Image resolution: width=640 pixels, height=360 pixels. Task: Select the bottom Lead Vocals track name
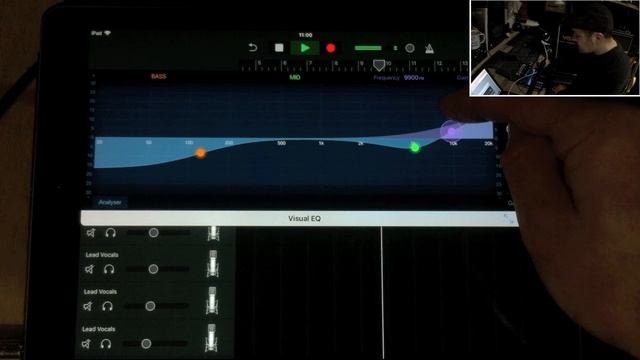(98, 329)
